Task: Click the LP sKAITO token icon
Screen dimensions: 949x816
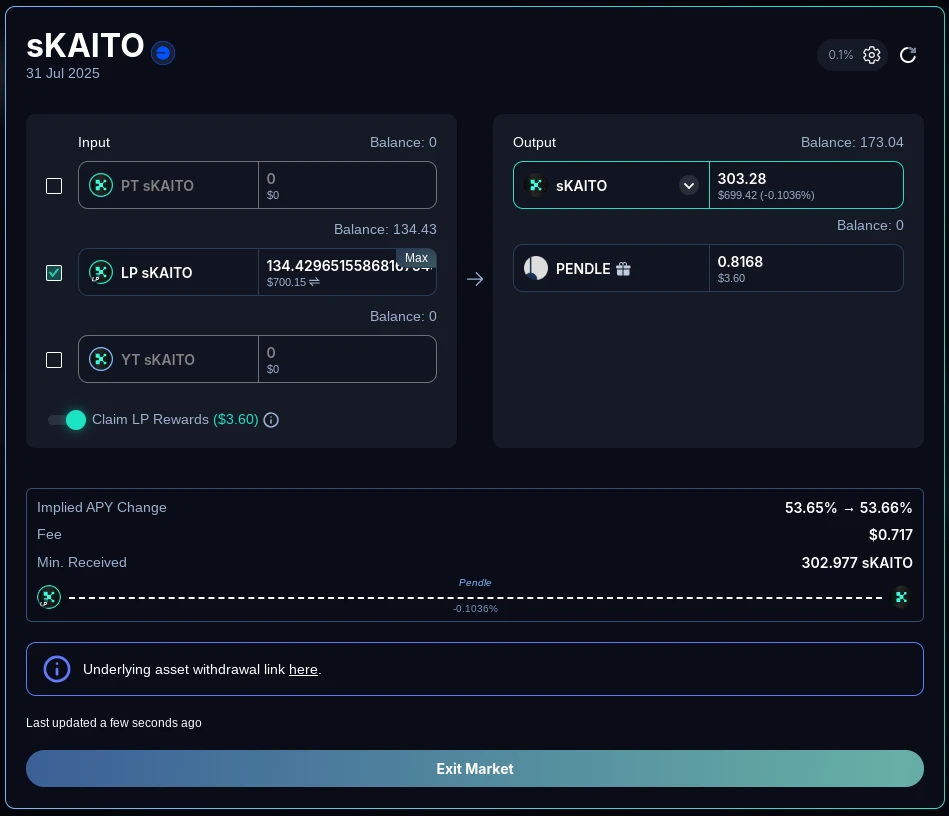Action: [101, 272]
